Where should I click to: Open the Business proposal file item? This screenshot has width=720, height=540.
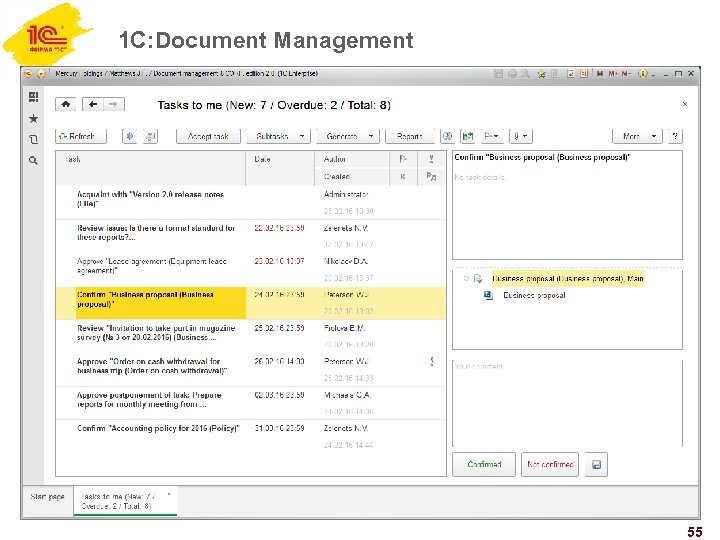(x=534, y=295)
